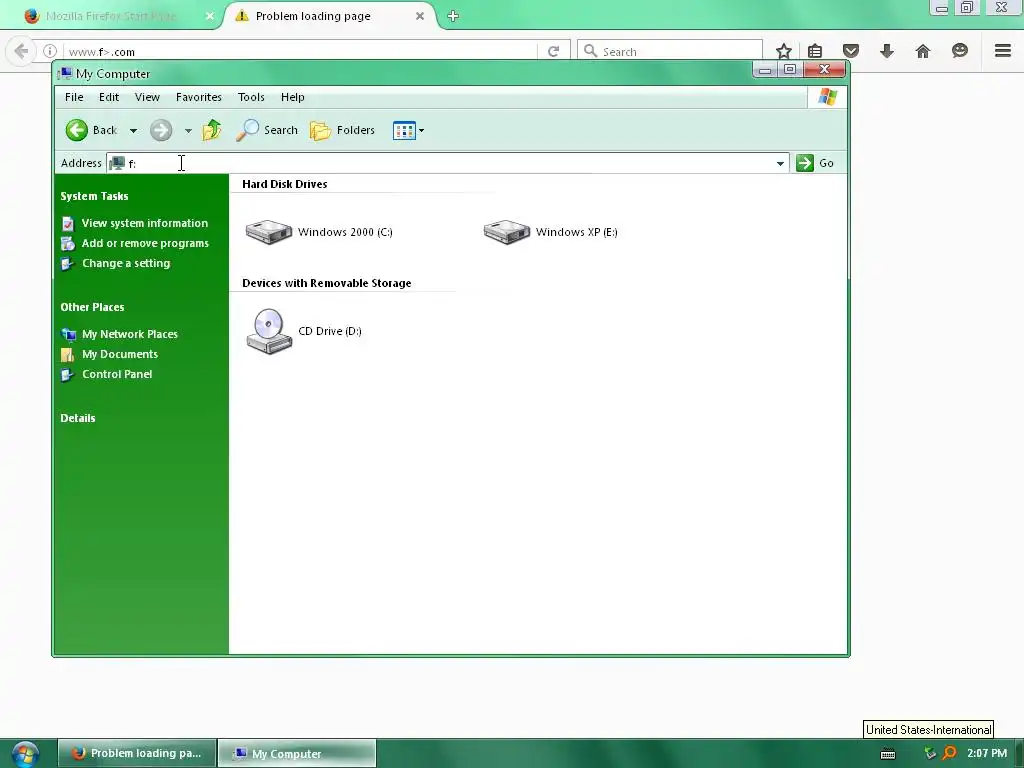The width and height of the screenshot is (1024, 768).
Task: Open Search magnifier in My Computer toolbar
Action: pos(248,130)
